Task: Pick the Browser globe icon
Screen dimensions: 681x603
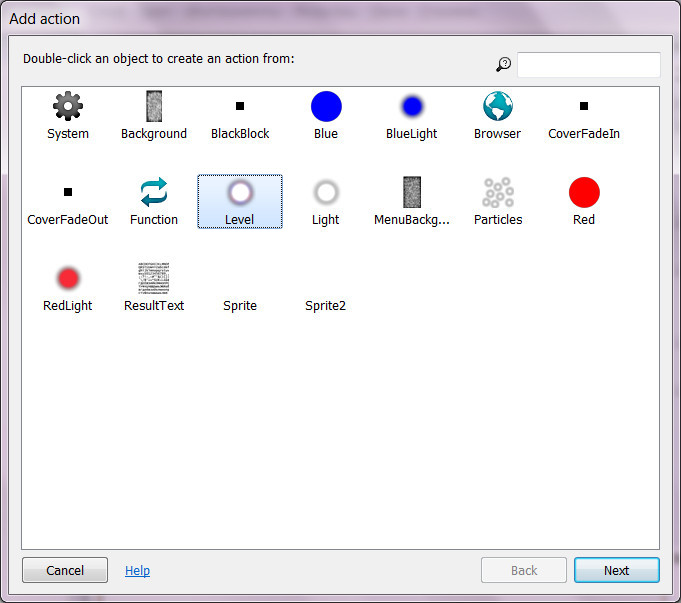Action: 498,106
